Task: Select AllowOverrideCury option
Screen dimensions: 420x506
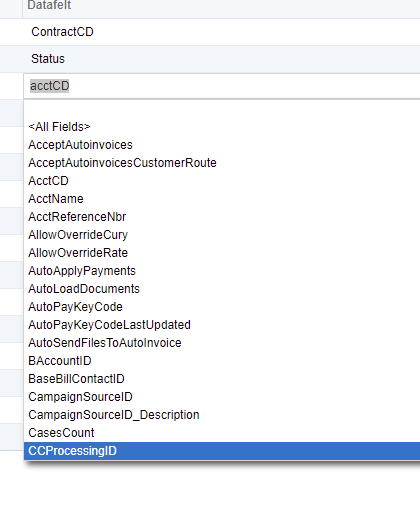Action: click(x=222, y=235)
